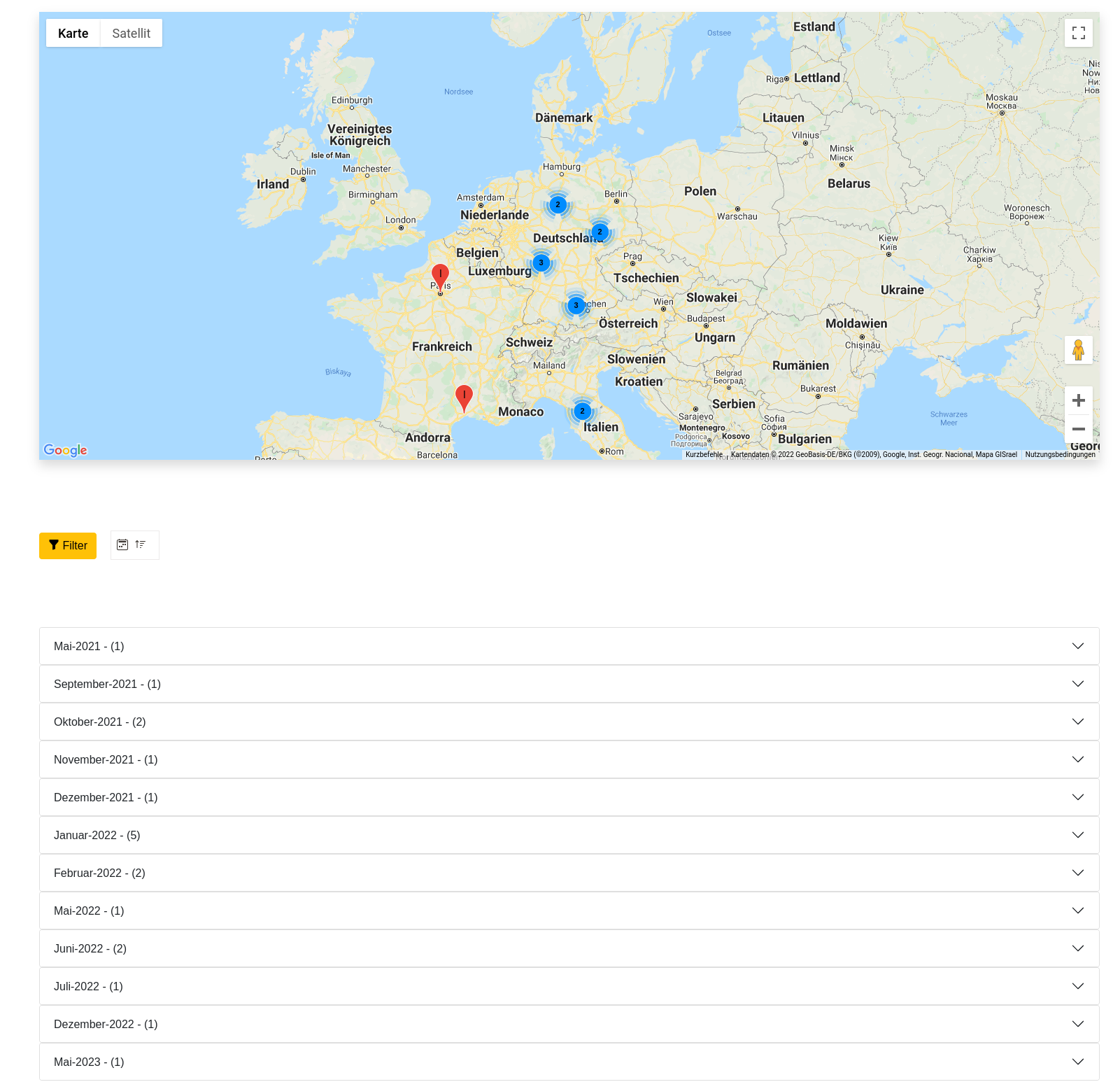Click the Dänemark label on map
This screenshot has height=1089, width=1120.
click(x=564, y=118)
